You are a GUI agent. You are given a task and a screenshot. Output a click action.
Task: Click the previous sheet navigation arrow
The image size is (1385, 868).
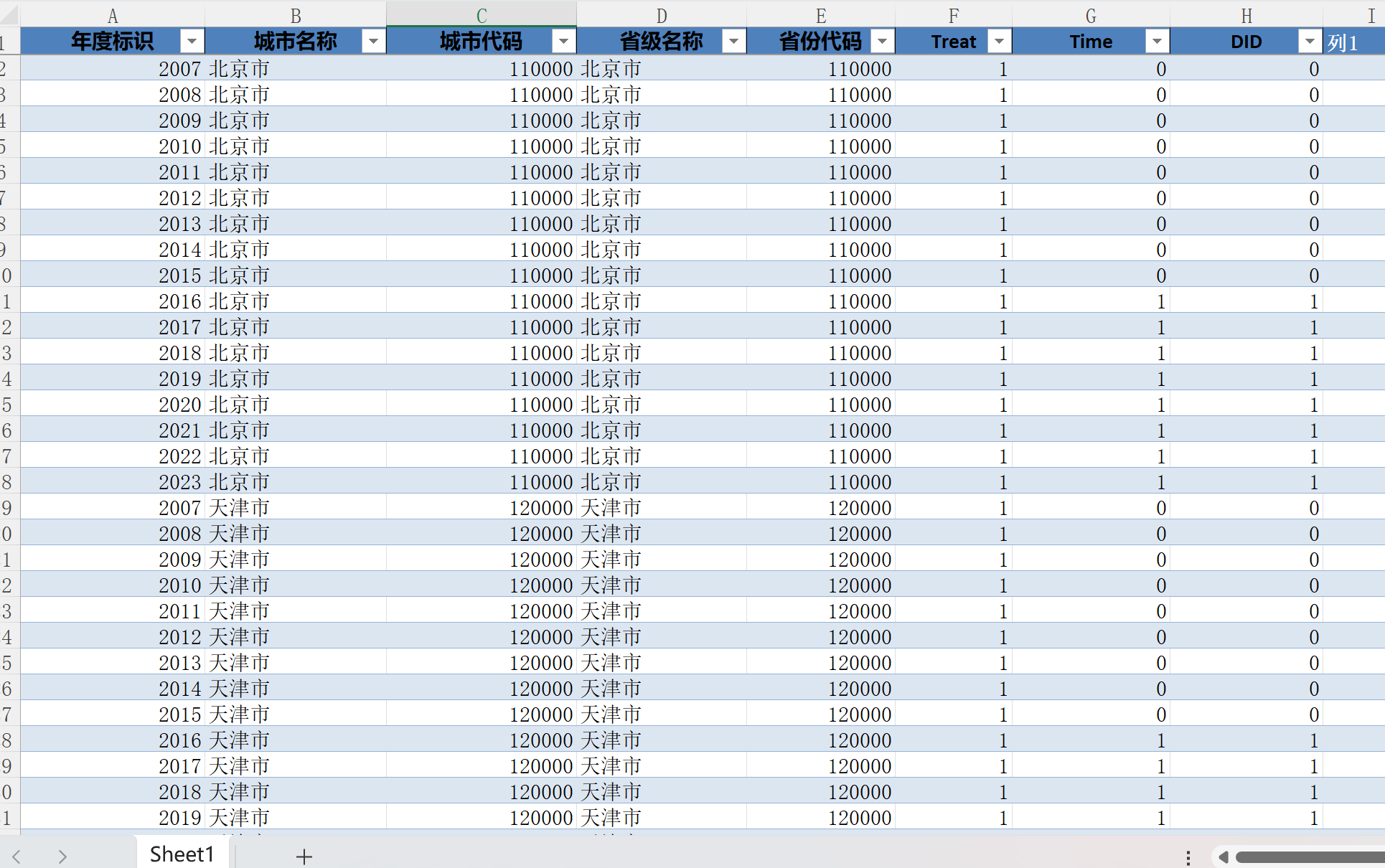(17, 856)
